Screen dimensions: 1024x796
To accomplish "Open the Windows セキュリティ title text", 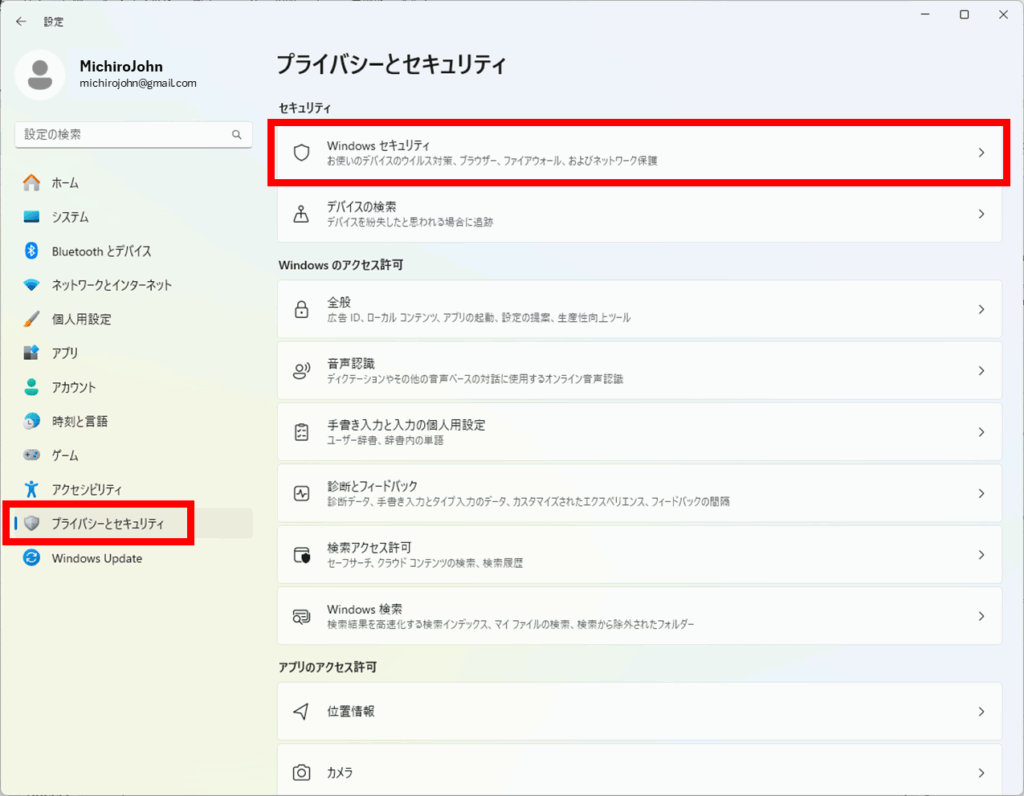I will point(378,146).
